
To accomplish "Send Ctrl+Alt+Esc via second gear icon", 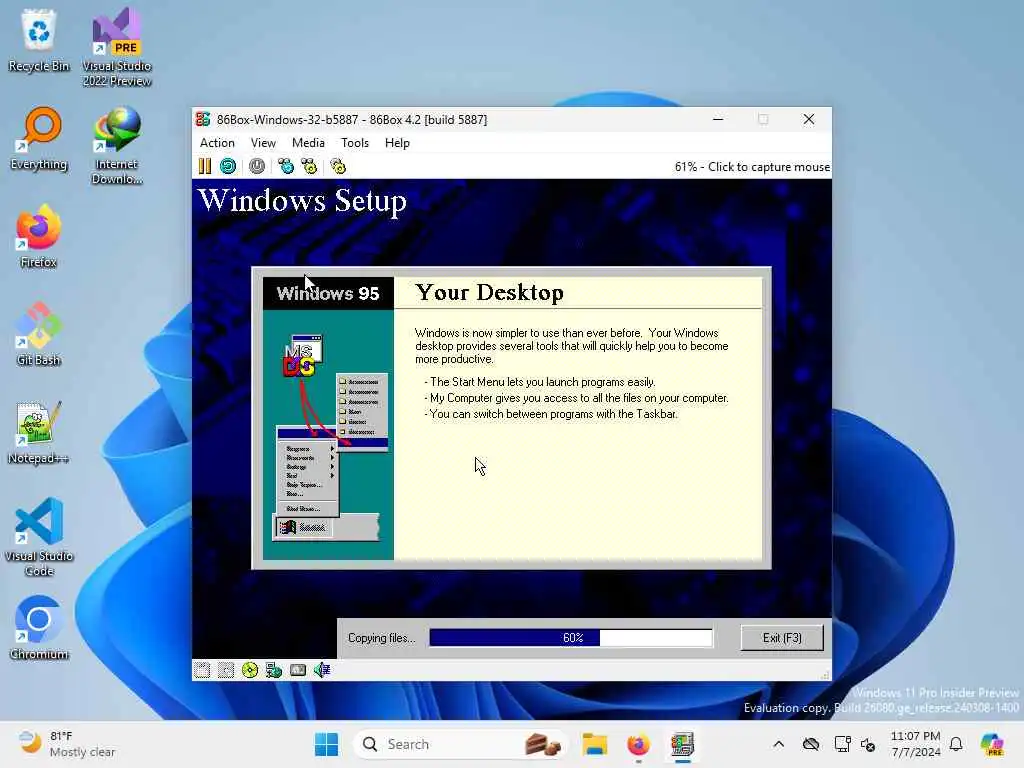I will pos(309,167).
